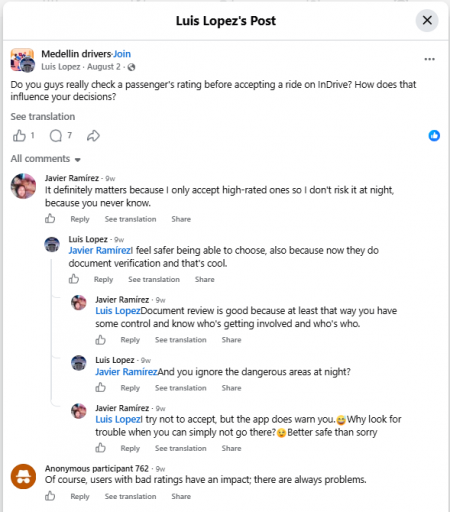Image resolution: width=450 pixels, height=512 pixels.
Task: Close the Luis Lopez's Post dialog
Action: pyautogui.click(x=427, y=20)
